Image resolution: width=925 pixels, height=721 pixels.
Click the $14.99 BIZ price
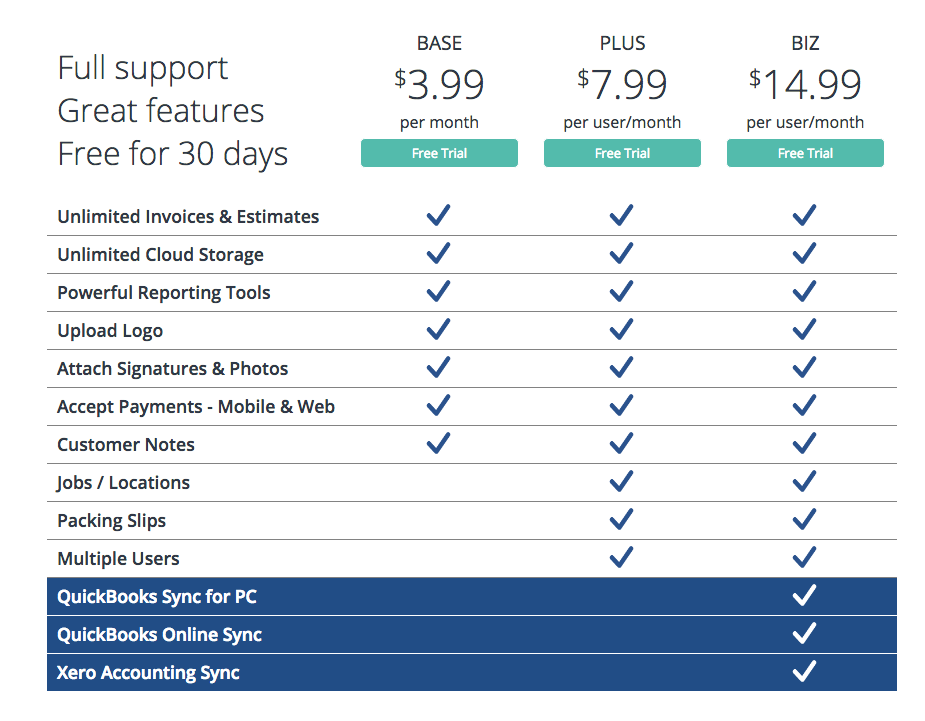tap(805, 85)
